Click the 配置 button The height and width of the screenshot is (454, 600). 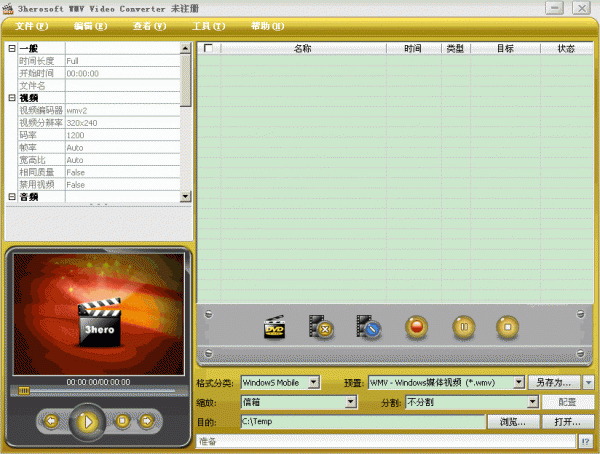click(x=568, y=402)
